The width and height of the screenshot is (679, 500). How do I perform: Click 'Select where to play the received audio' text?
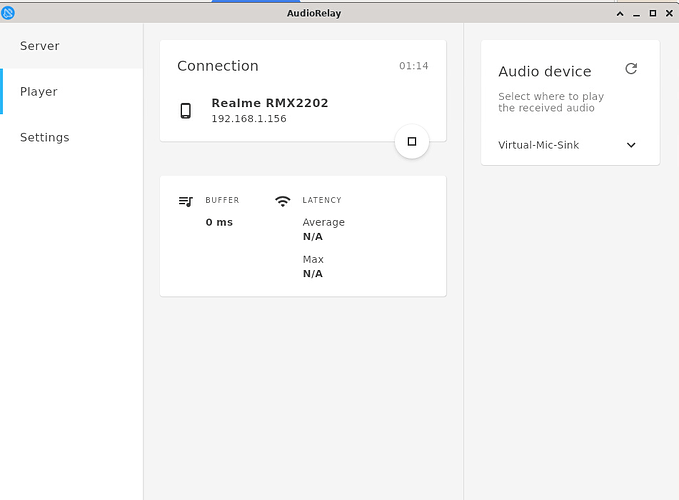[551, 102]
